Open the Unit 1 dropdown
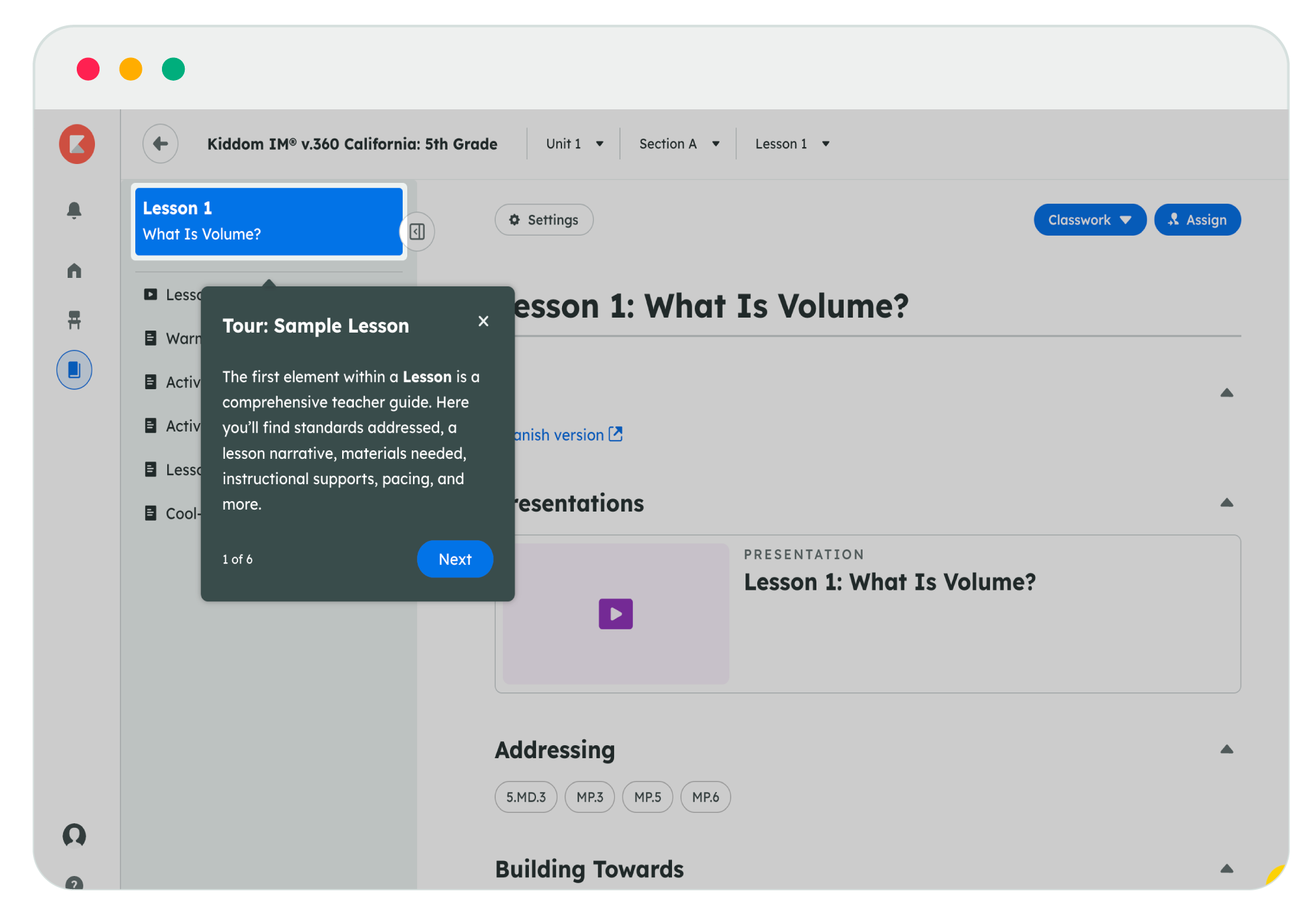This screenshot has width=1316, height=917. (574, 144)
